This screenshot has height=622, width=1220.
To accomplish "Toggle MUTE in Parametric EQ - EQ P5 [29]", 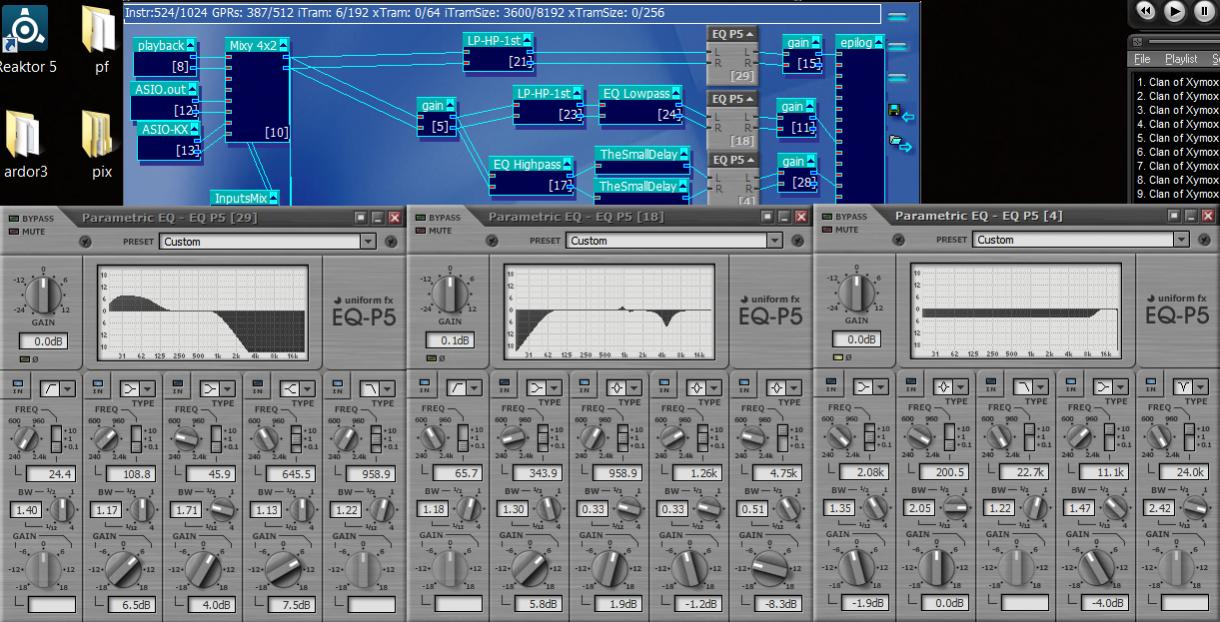I will (x=14, y=231).
